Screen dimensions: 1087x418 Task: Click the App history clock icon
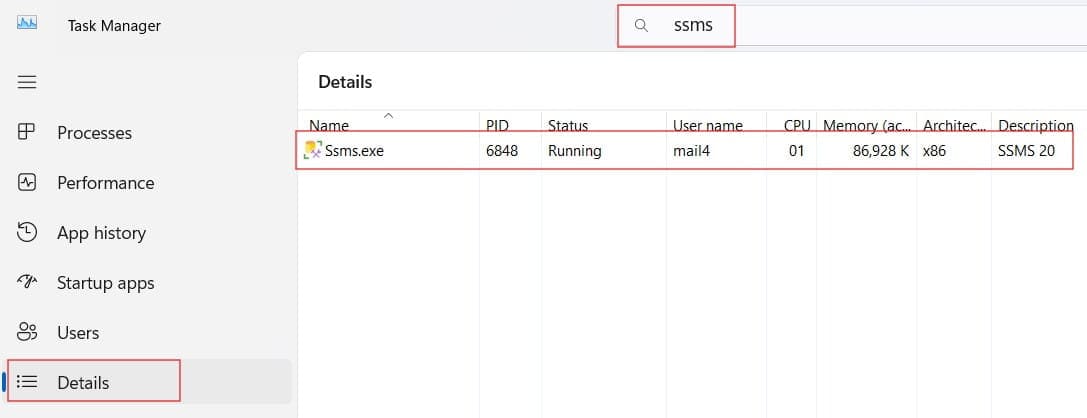(x=26, y=232)
